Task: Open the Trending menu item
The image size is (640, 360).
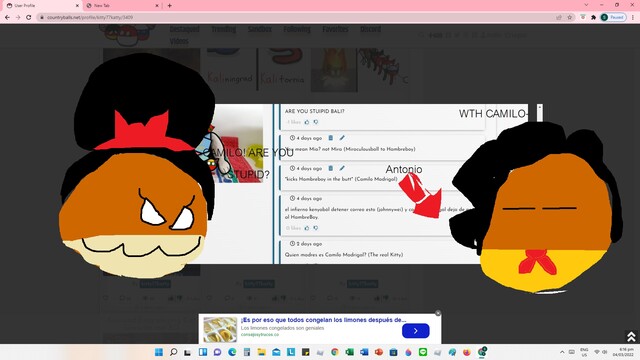Action: click(x=224, y=29)
